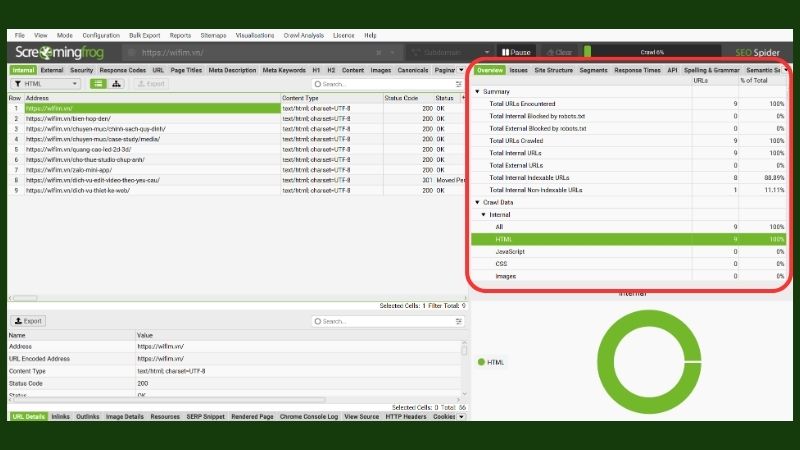Select the JavaScript row in Crawl Data
The image size is (800, 450).
(629, 252)
